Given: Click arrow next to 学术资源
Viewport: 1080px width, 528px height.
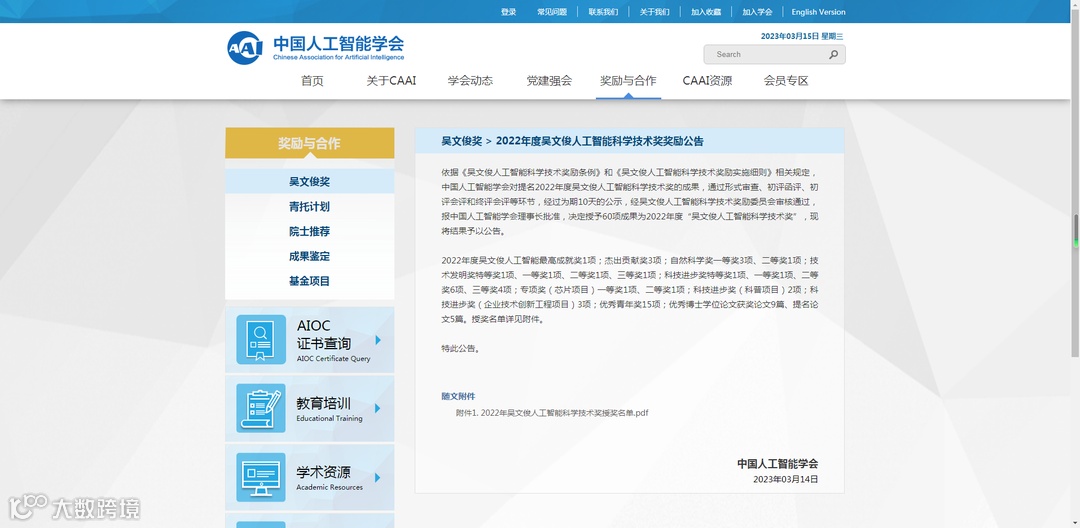Looking at the screenshot, I should click(x=378, y=478).
